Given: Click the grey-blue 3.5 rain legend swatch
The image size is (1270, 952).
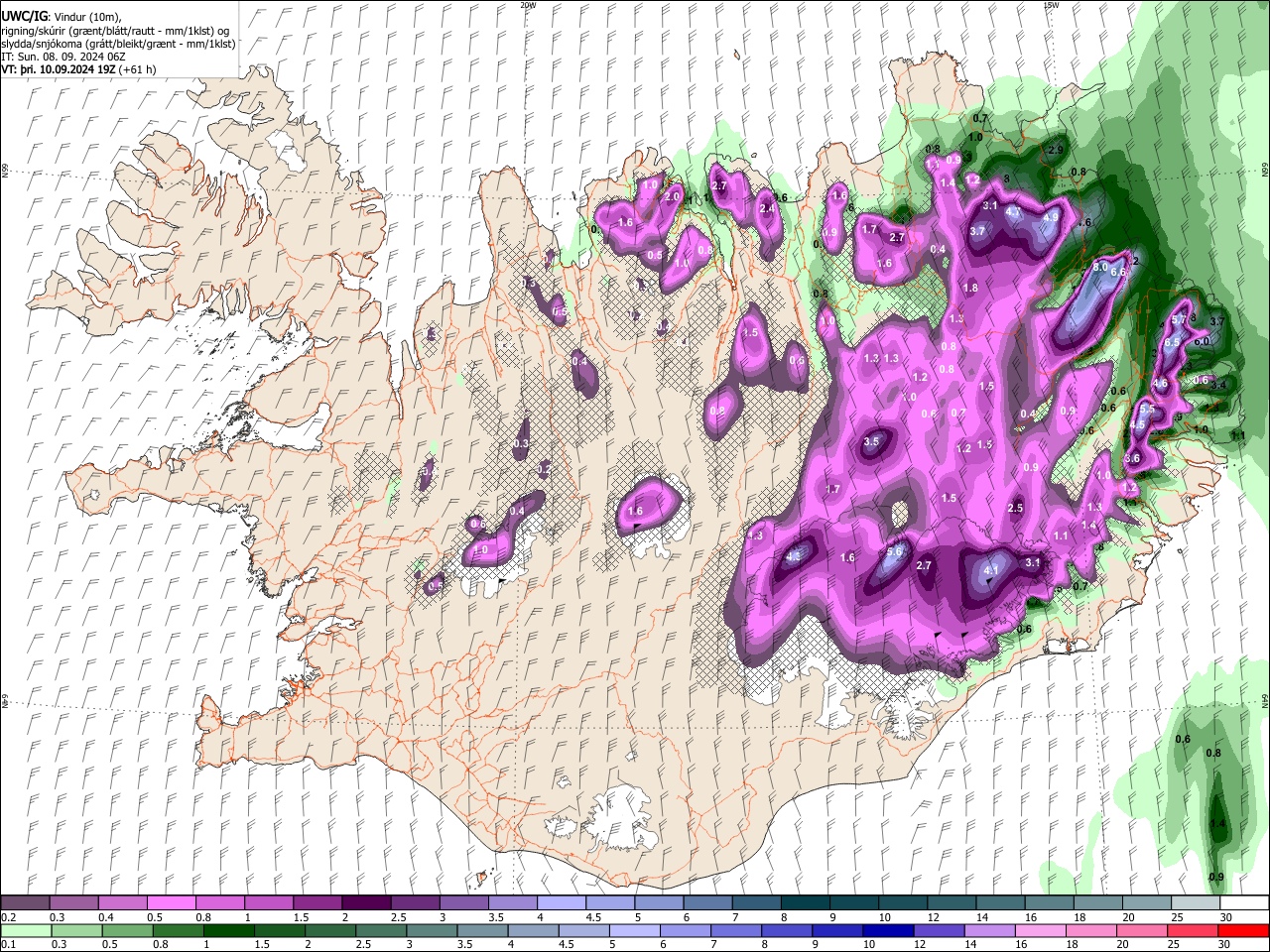Looking at the screenshot, I should point(481,930).
